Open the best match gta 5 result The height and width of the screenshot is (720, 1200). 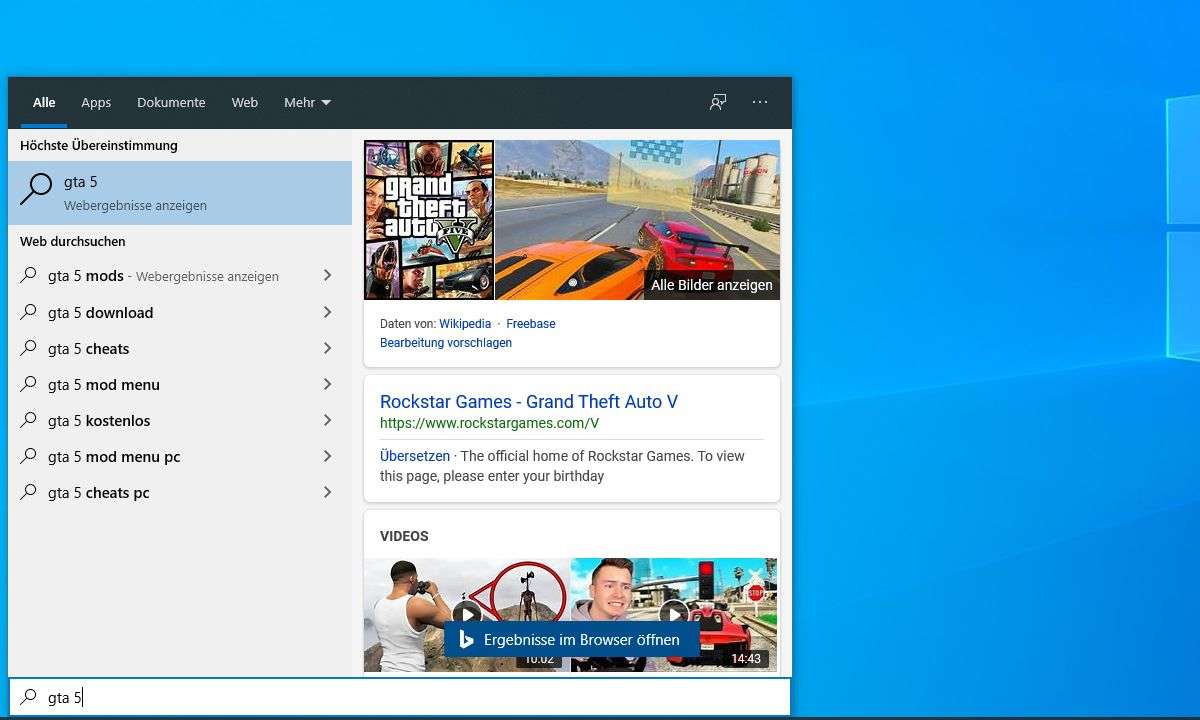coord(180,193)
